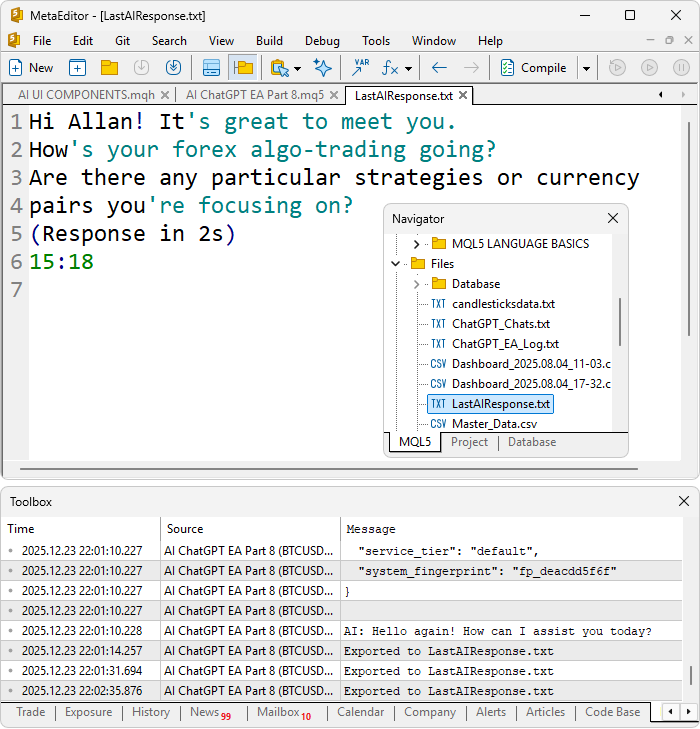
Task: Open the File menu
Action: [42, 41]
